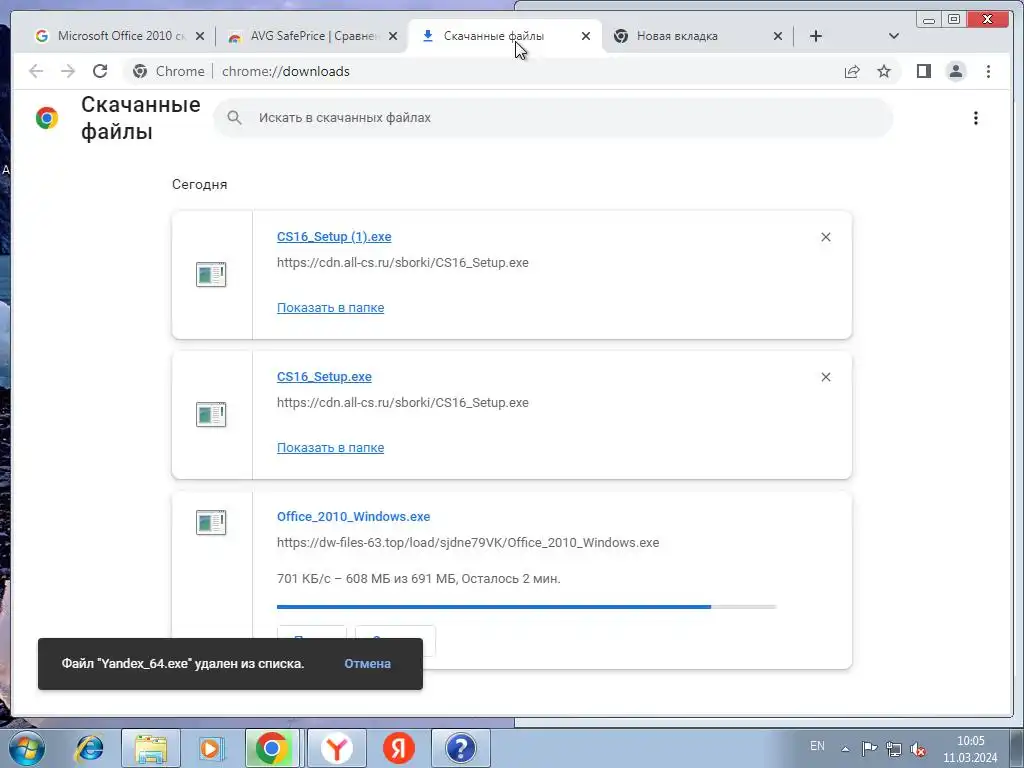Image resolution: width=1024 pixels, height=768 pixels.
Task: Click the file icon of Office_2010_Windows.exe
Action: click(211, 522)
